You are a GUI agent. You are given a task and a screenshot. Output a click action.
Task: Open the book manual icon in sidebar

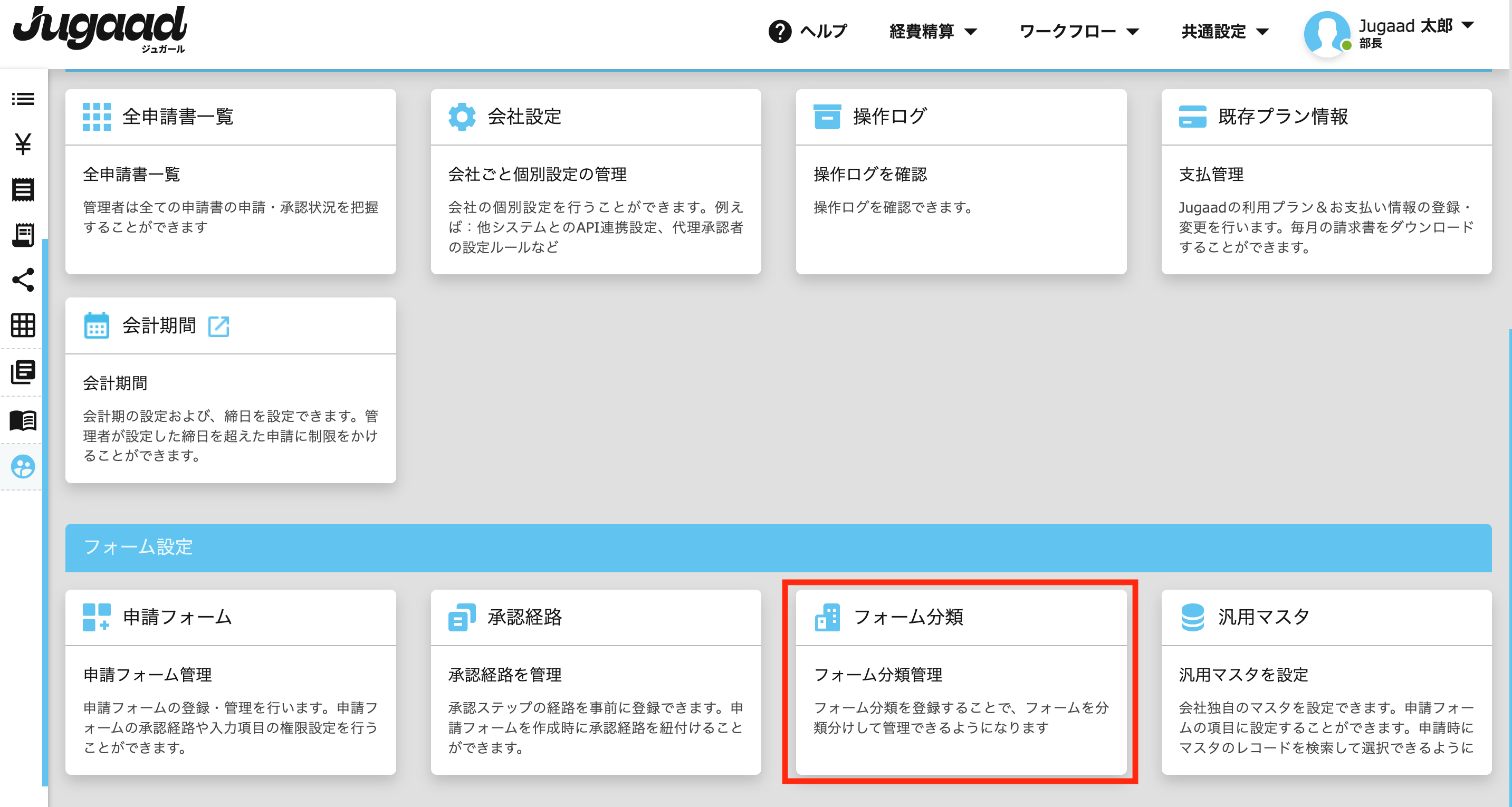(x=23, y=420)
